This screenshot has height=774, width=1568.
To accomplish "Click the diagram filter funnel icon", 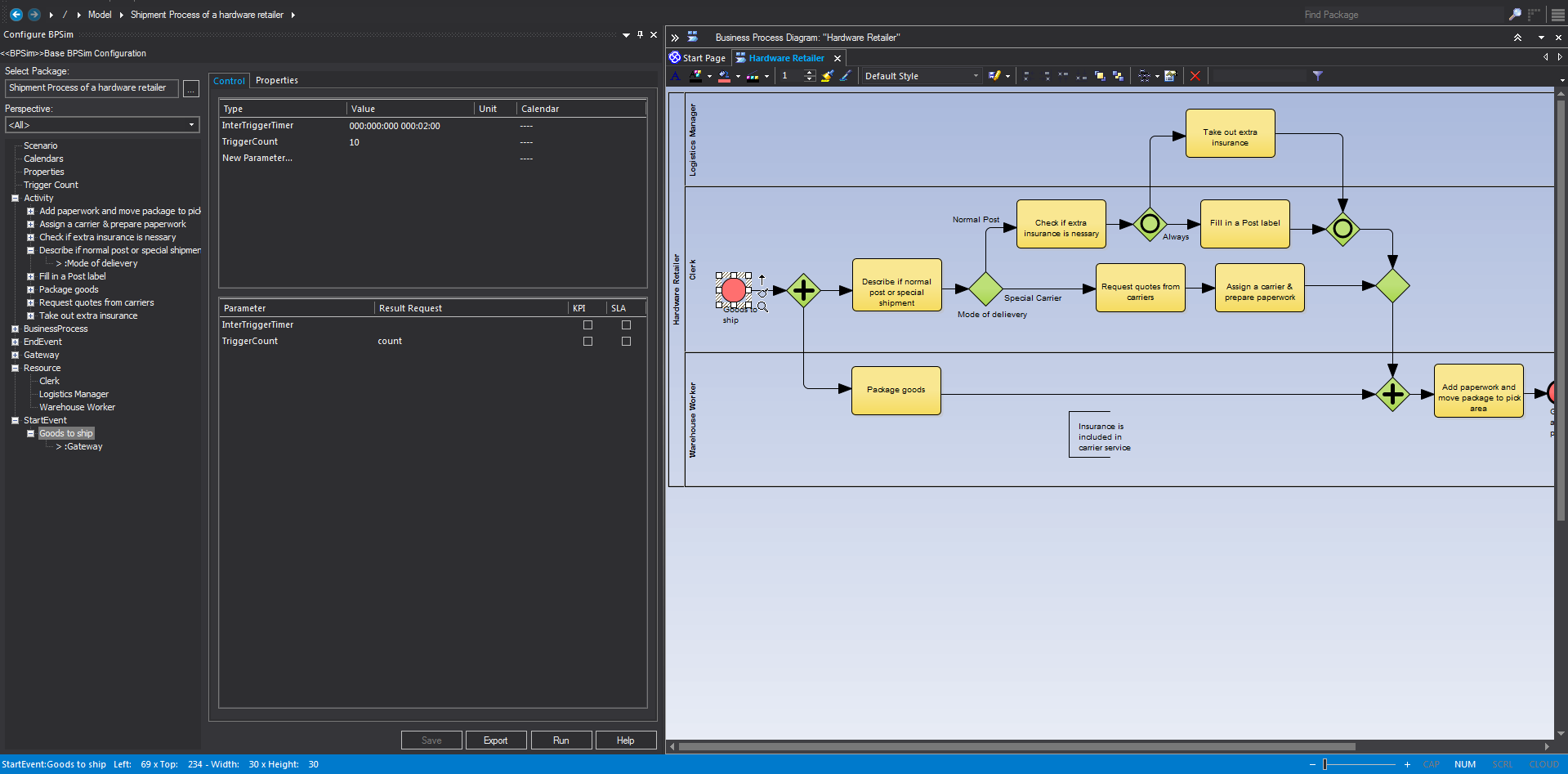I will (x=1317, y=76).
